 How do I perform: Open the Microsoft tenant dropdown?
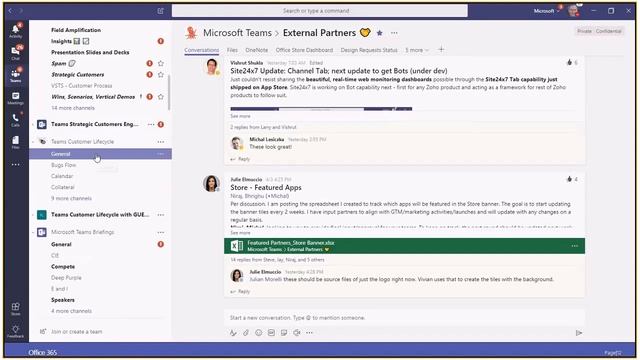click(547, 11)
